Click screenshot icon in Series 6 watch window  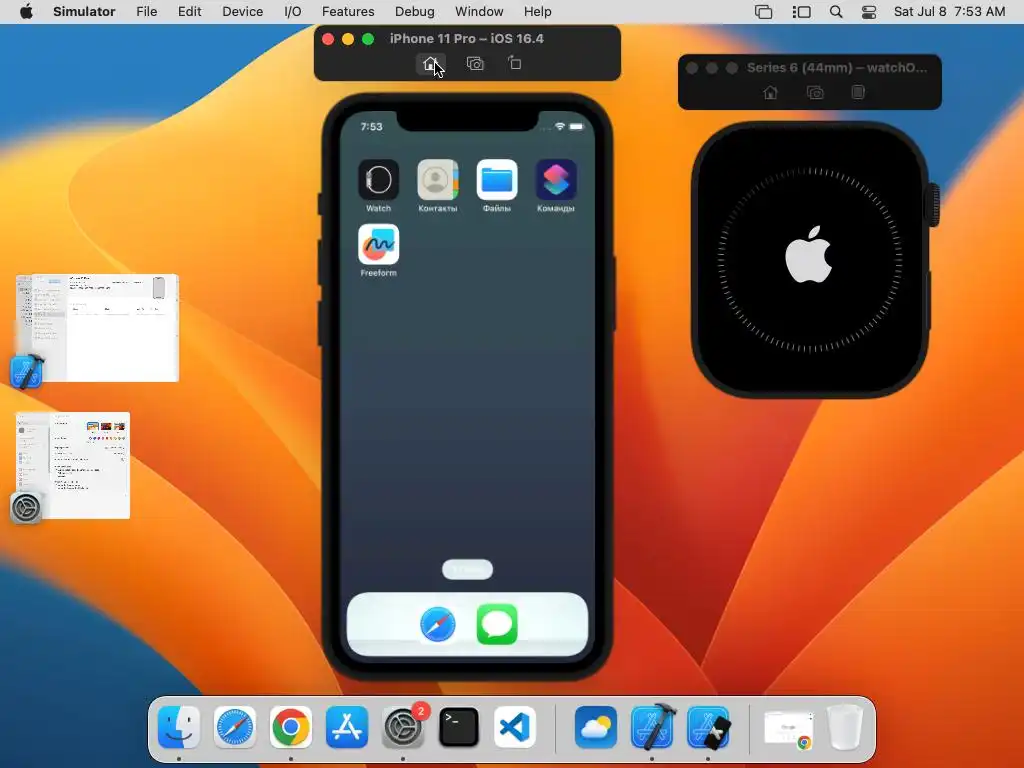814,93
